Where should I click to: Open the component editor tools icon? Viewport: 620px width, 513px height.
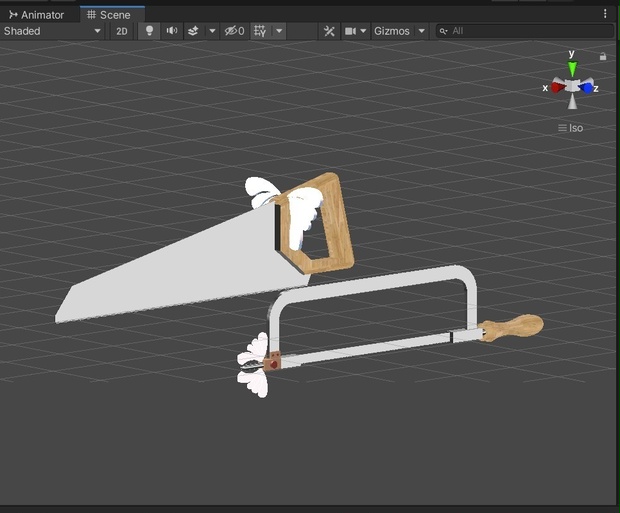[x=329, y=31]
